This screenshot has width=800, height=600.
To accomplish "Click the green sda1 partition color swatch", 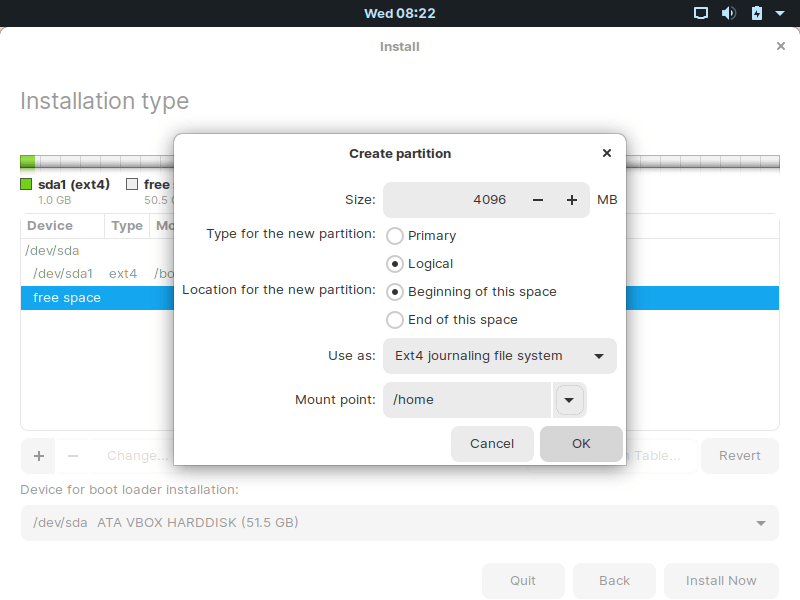I will tap(27, 184).
